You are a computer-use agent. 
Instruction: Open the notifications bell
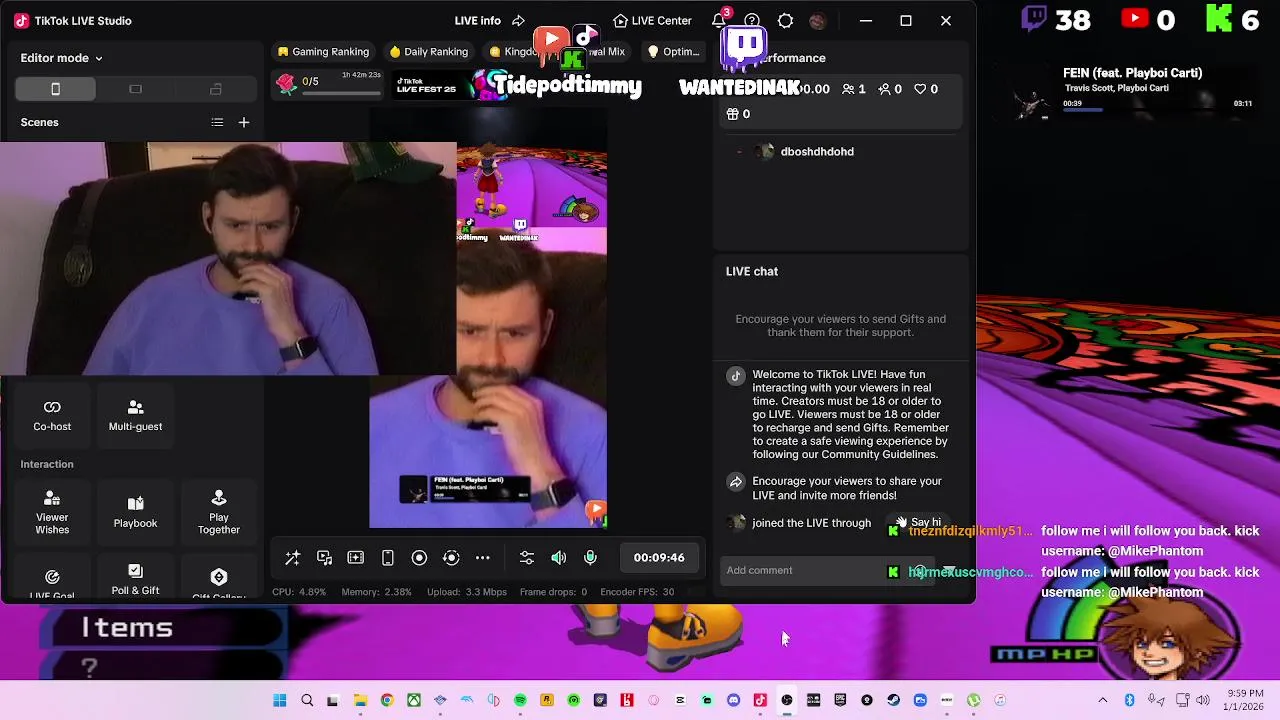click(719, 21)
